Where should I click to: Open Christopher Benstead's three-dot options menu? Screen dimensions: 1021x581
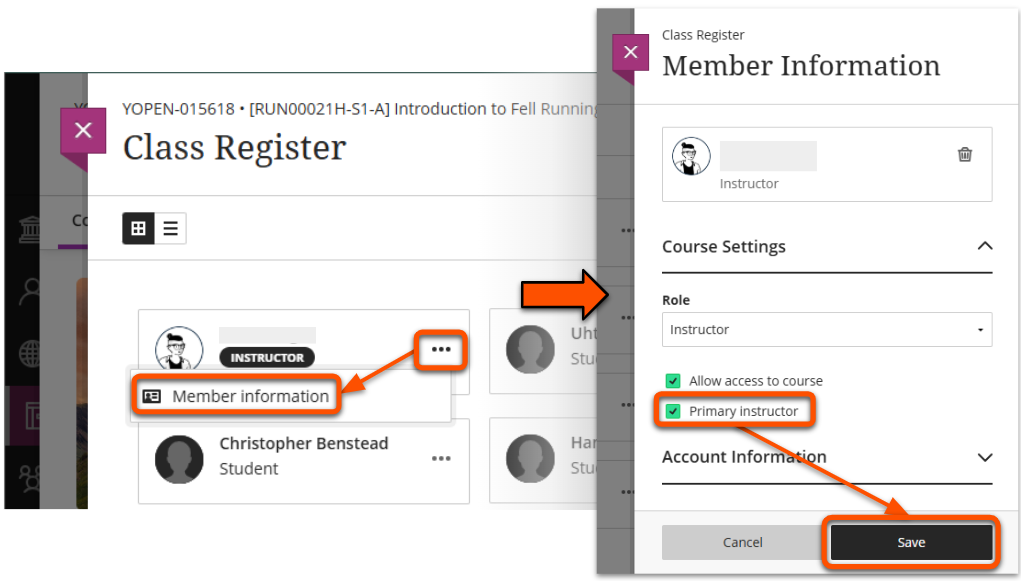tap(441, 458)
